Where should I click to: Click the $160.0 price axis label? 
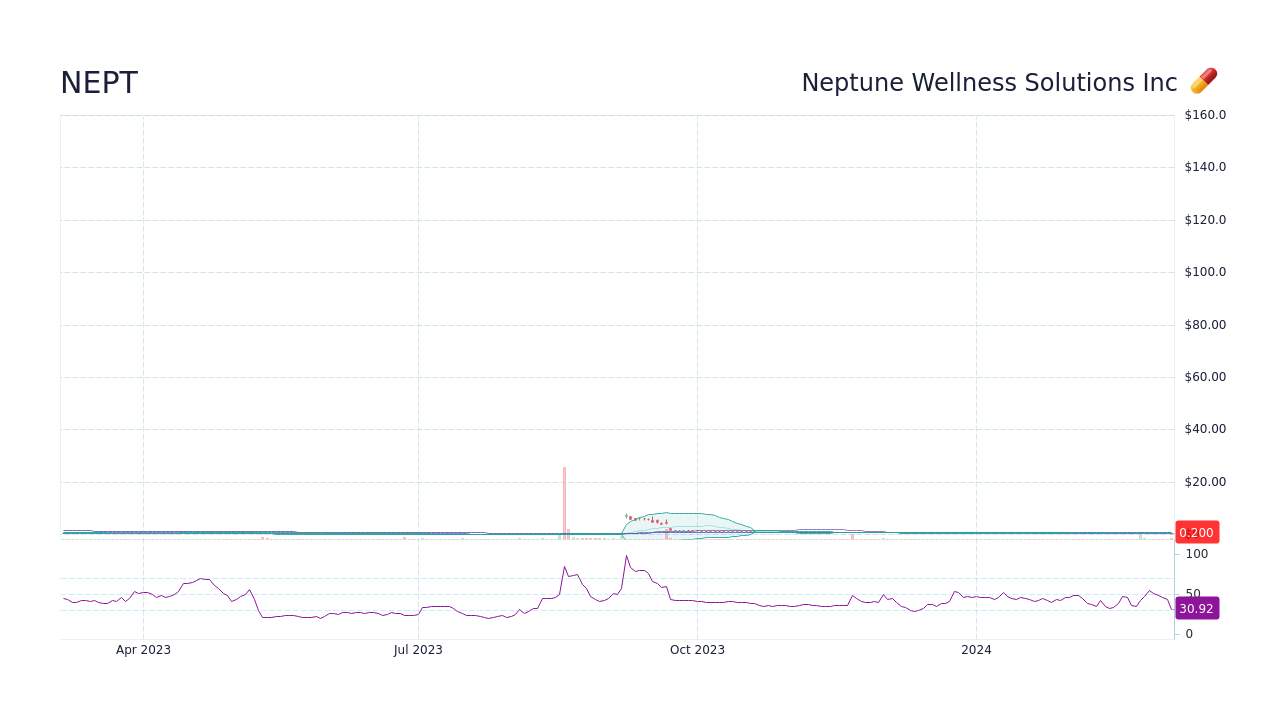(1205, 115)
